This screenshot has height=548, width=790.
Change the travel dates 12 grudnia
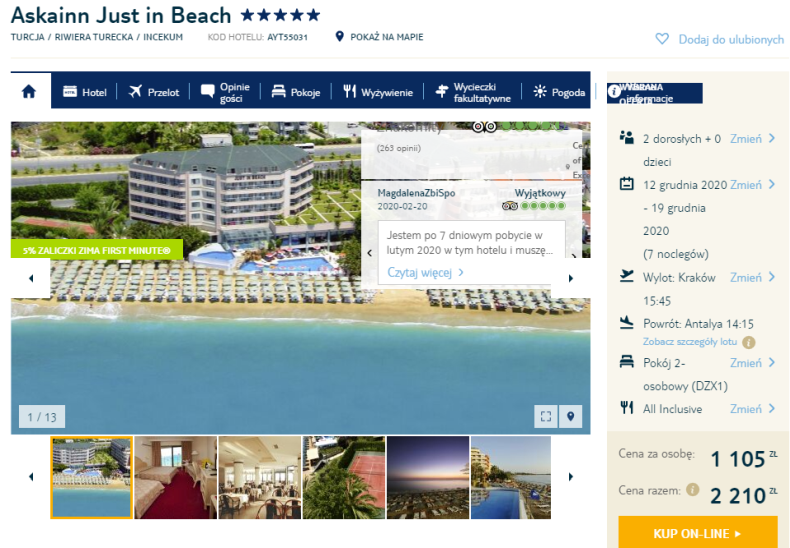point(752,185)
